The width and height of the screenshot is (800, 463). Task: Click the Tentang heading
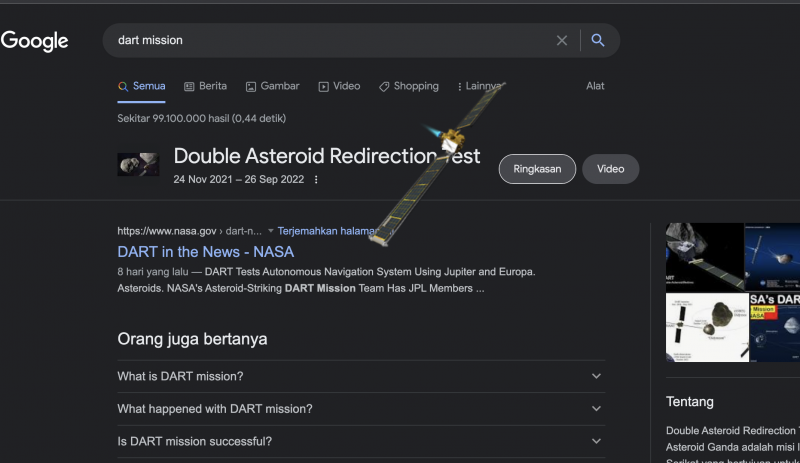click(x=690, y=402)
